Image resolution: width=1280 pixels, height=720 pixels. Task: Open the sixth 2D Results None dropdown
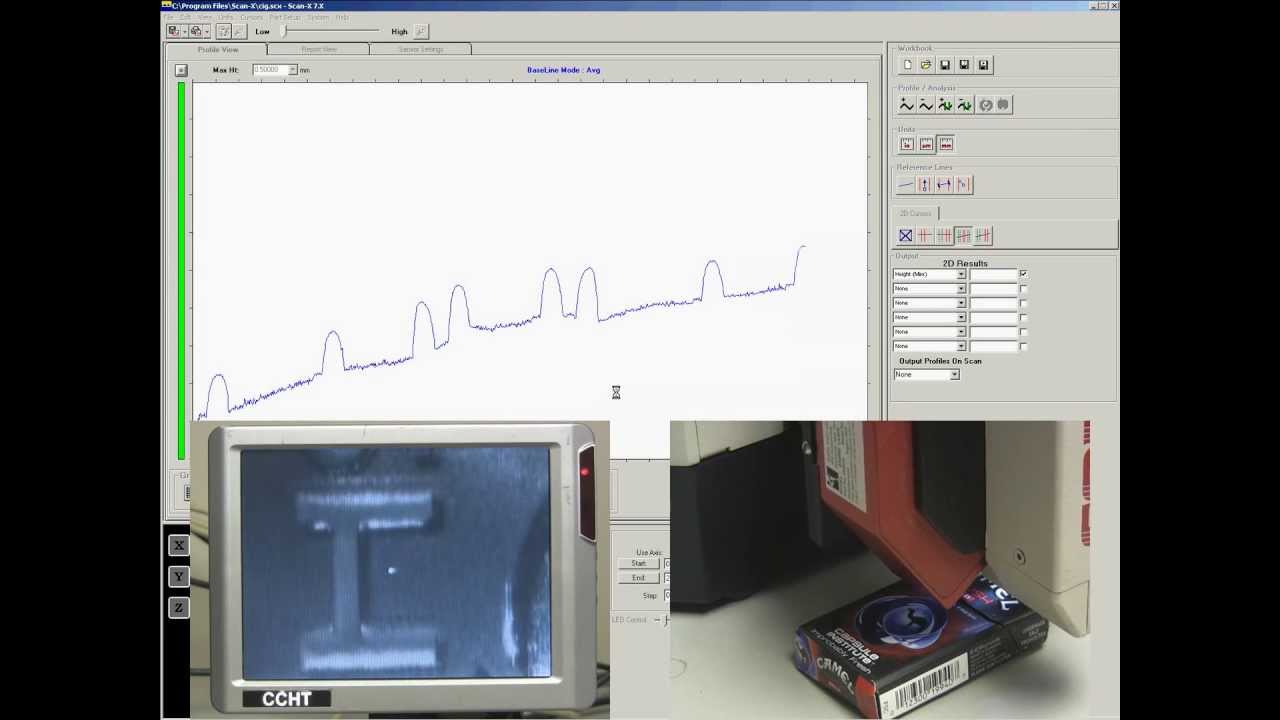[961, 346]
